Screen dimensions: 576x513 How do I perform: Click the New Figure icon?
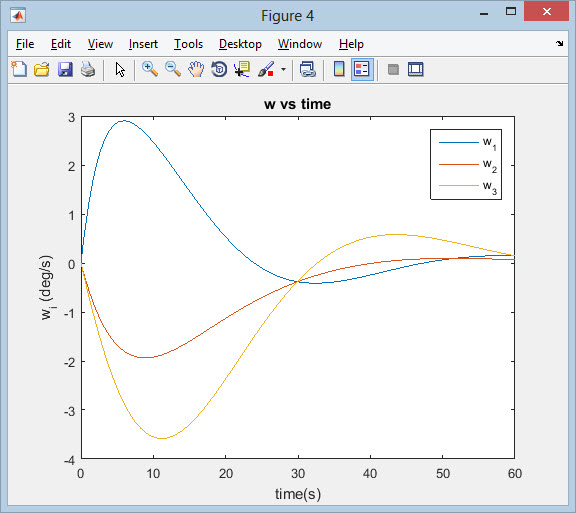tap(19, 69)
